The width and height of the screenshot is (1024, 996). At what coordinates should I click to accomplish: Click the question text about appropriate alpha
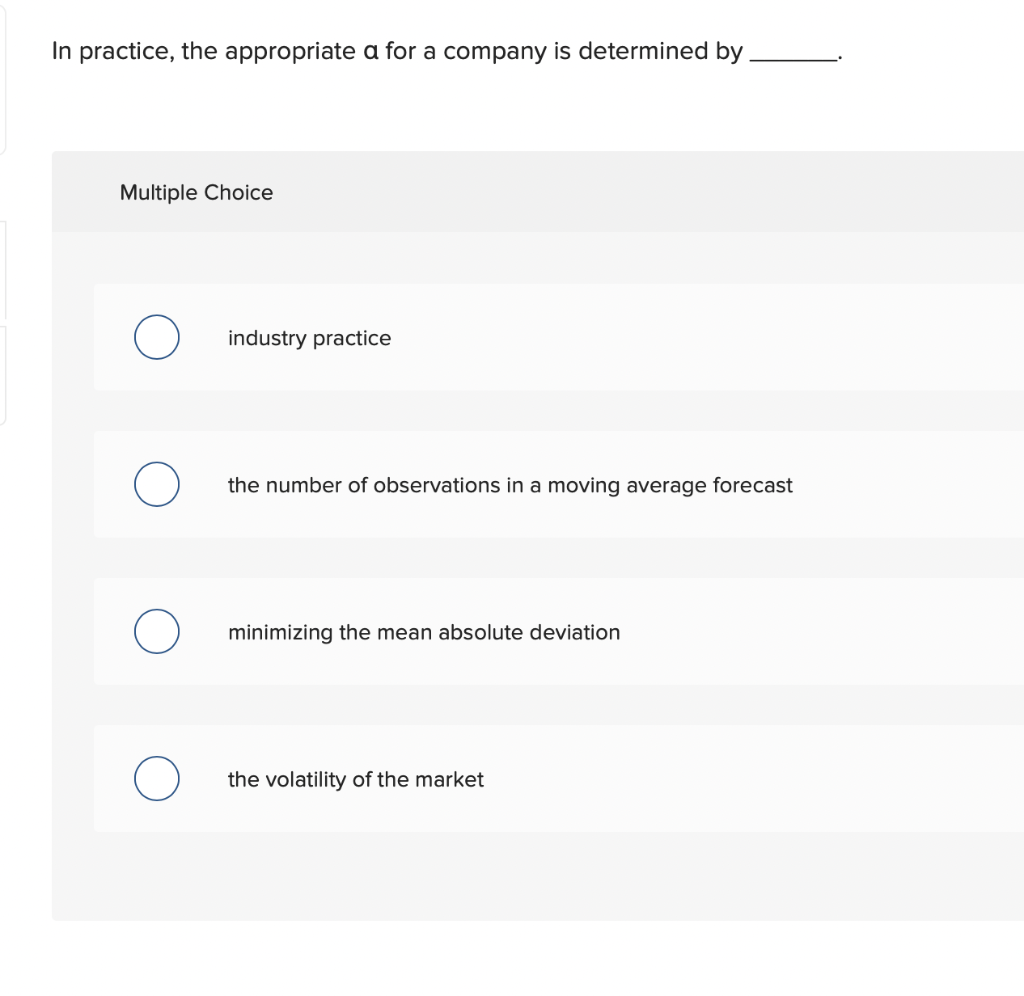tap(400, 51)
